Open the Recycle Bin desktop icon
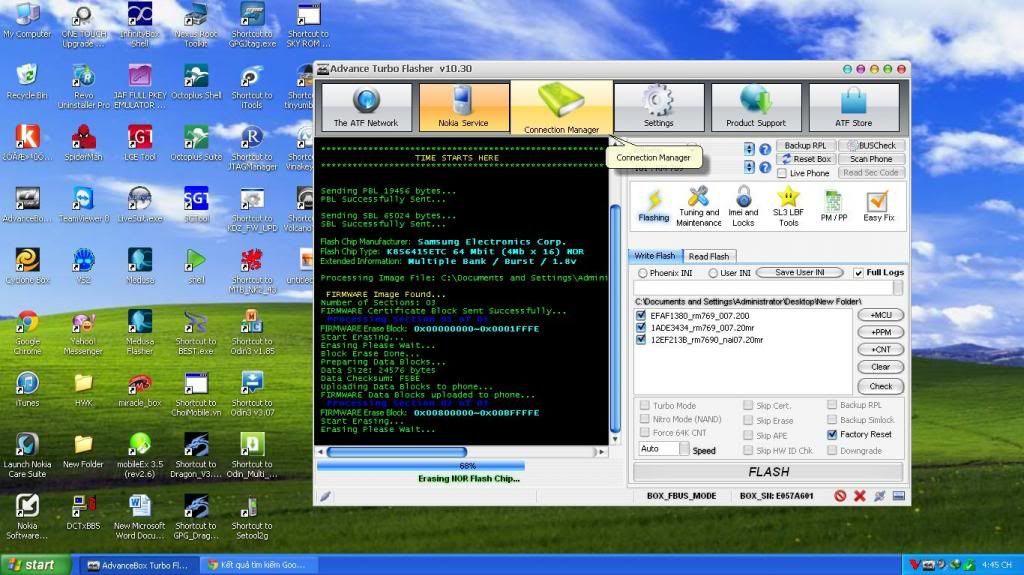The width and height of the screenshot is (1024, 575). (27, 82)
